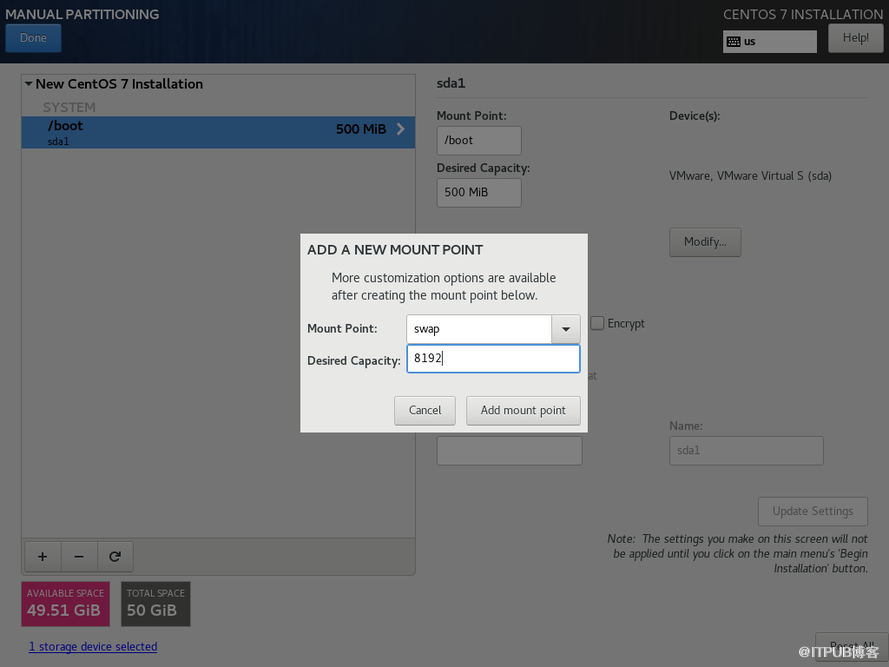The image size is (889, 667).
Task: Click the sda1 Mount Point /boot field
Action: coord(478,141)
